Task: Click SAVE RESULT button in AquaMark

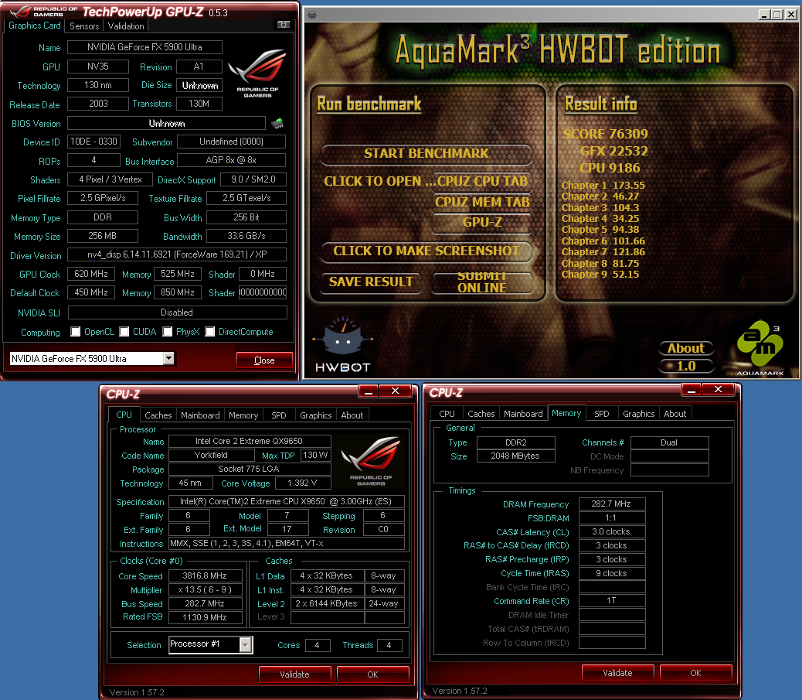Action: pos(371,282)
